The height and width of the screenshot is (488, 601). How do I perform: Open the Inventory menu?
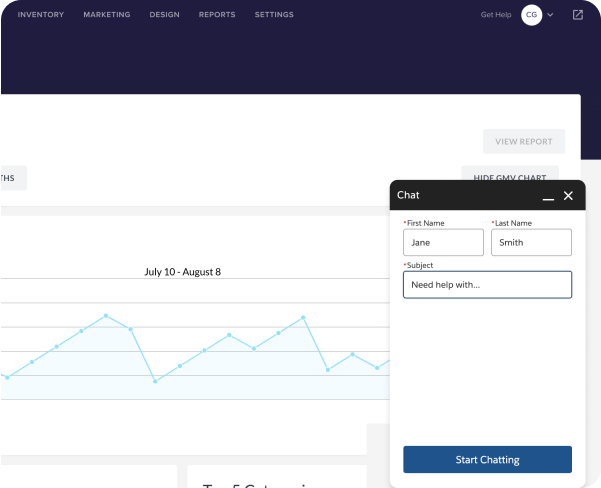[41, 15]
